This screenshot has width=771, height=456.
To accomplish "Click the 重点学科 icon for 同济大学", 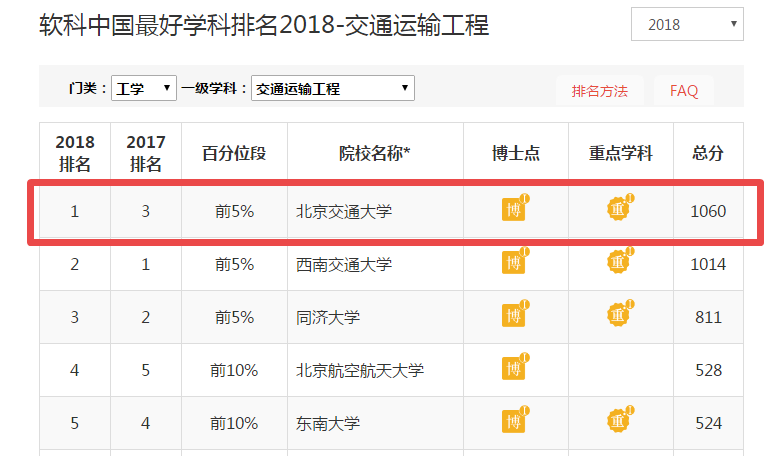I will [620, 313].
